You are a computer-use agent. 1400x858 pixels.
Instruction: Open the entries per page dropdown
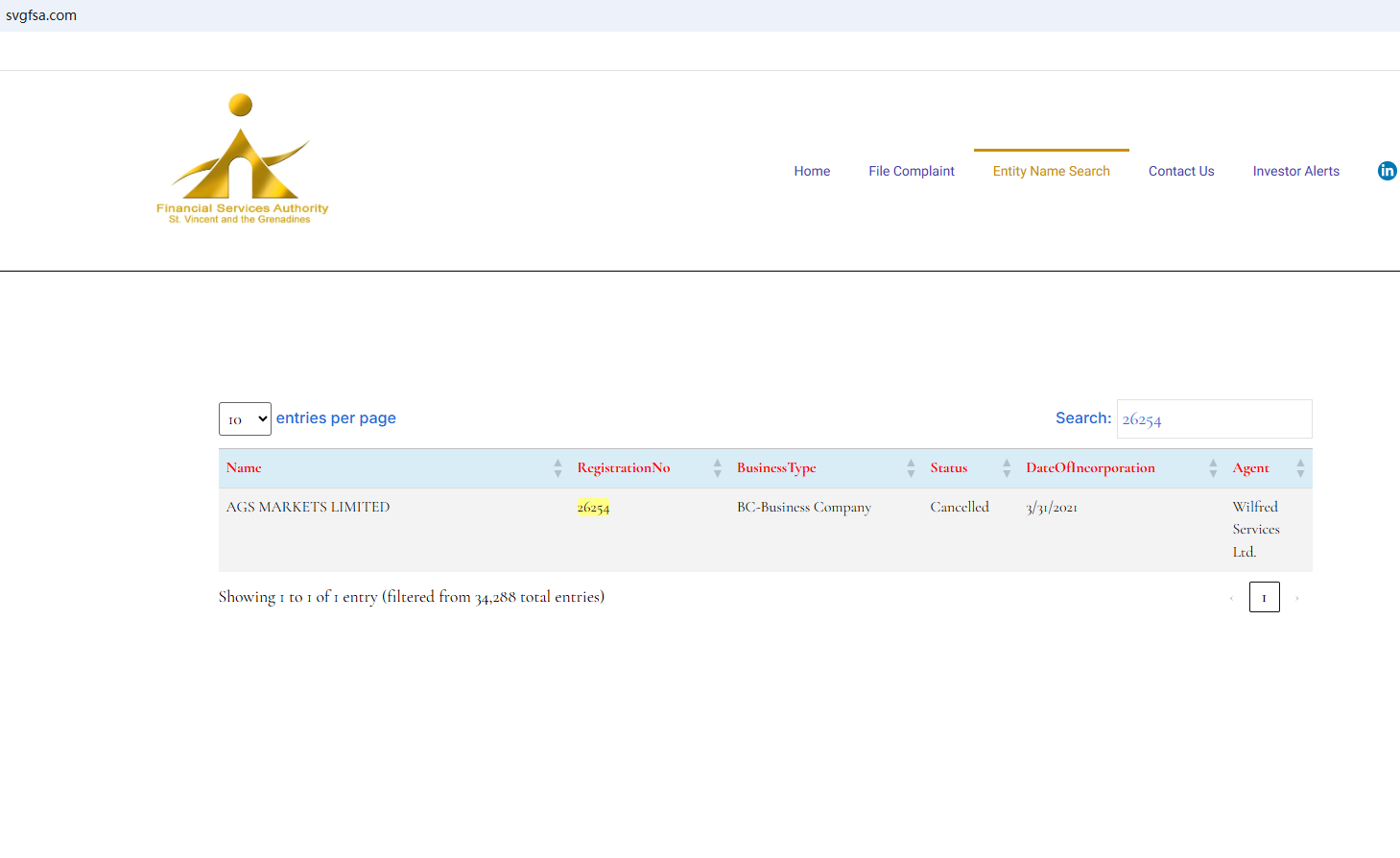245,419
